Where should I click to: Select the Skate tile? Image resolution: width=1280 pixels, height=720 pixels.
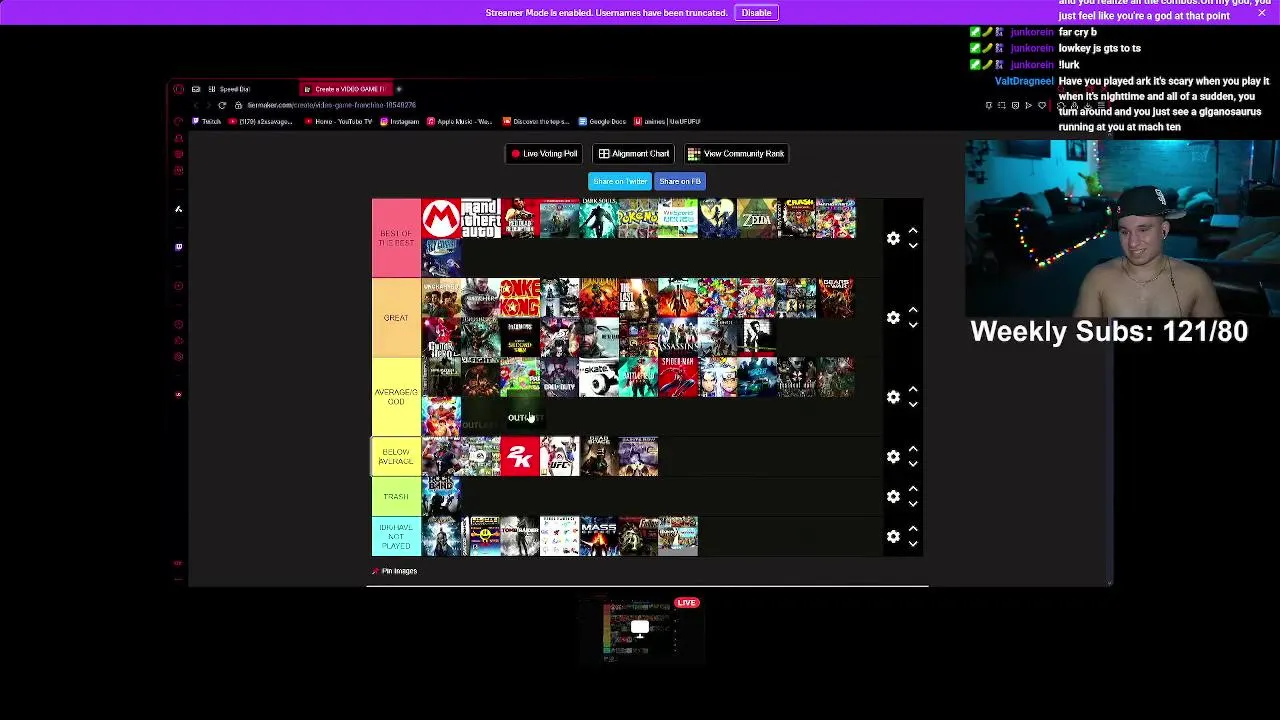(599, 377)
